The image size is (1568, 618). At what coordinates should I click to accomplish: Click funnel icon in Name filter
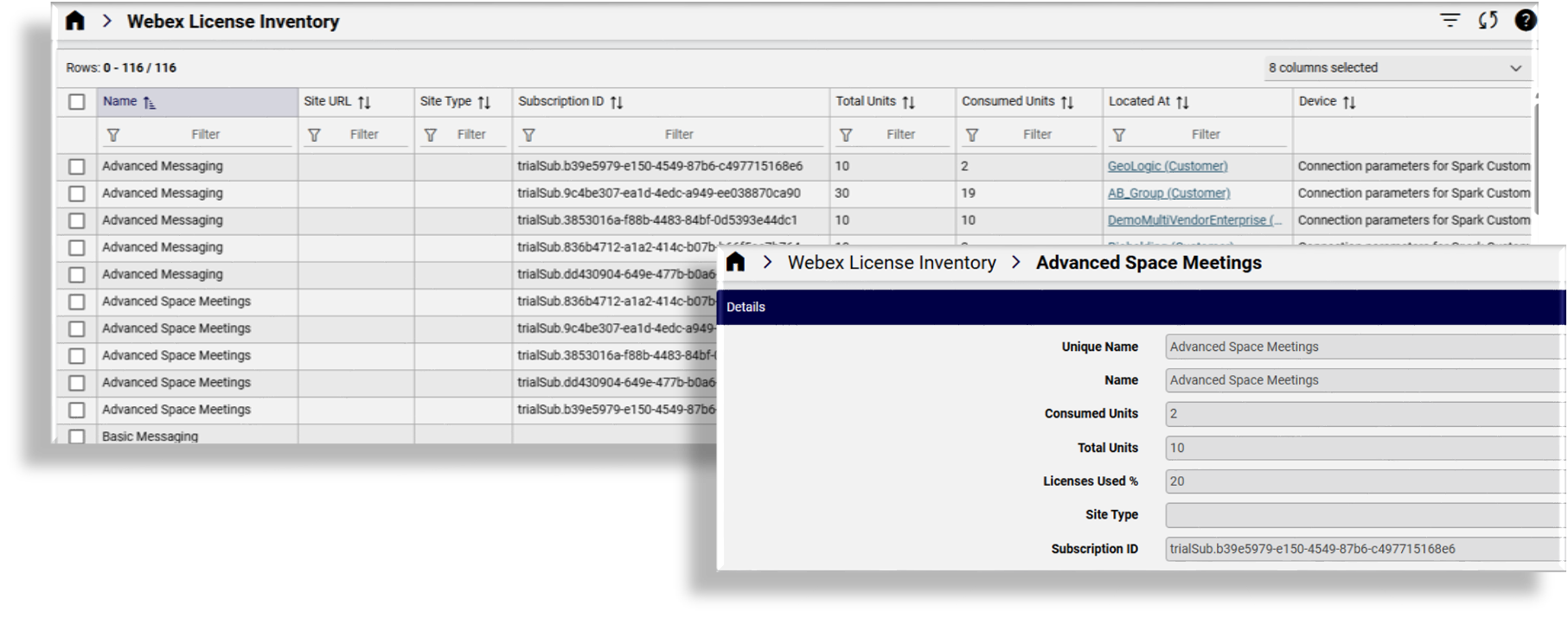pyautogui.click(x=113, y=135)
